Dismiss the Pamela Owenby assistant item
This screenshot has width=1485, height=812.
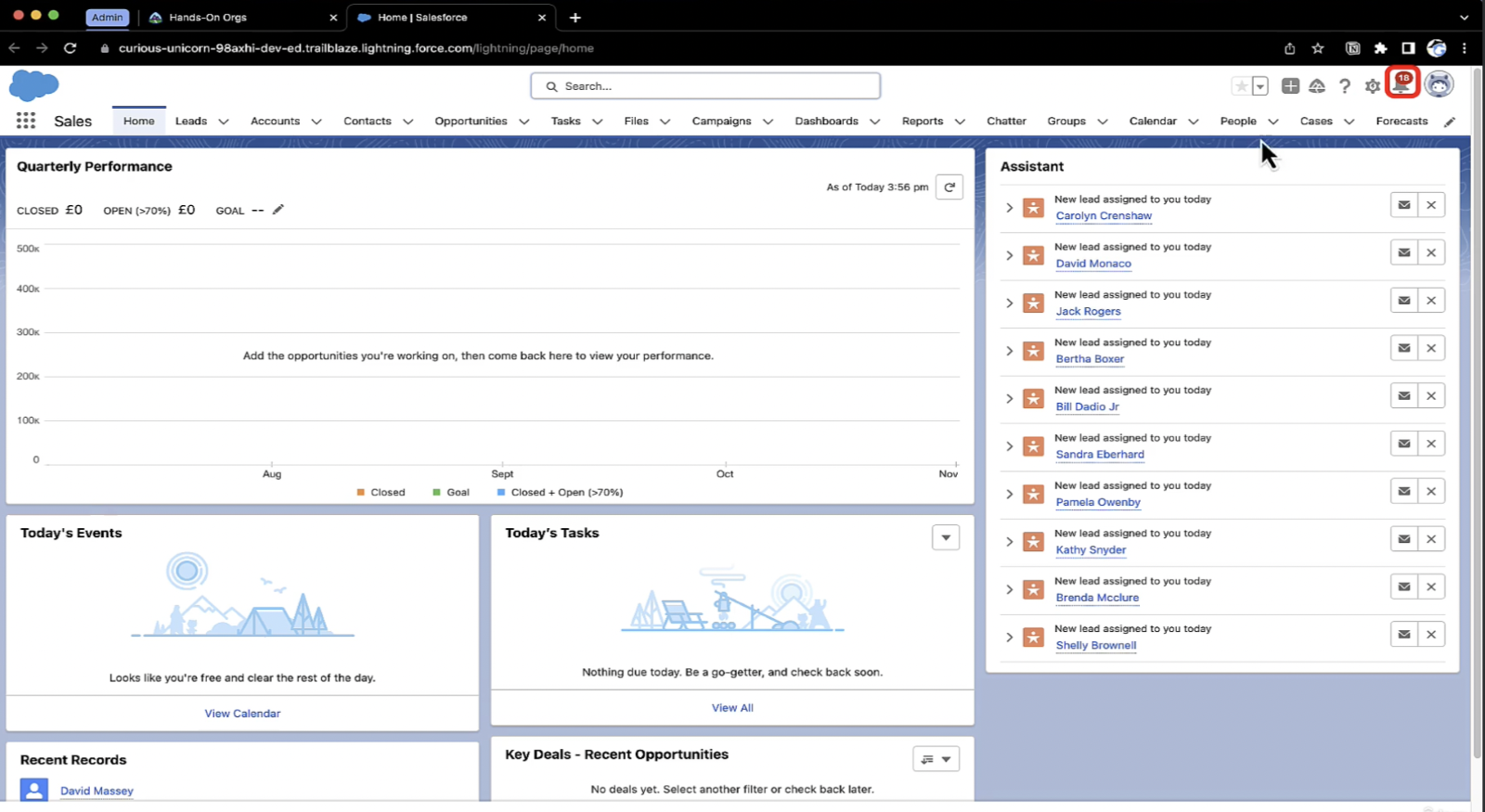point(1431,492)
